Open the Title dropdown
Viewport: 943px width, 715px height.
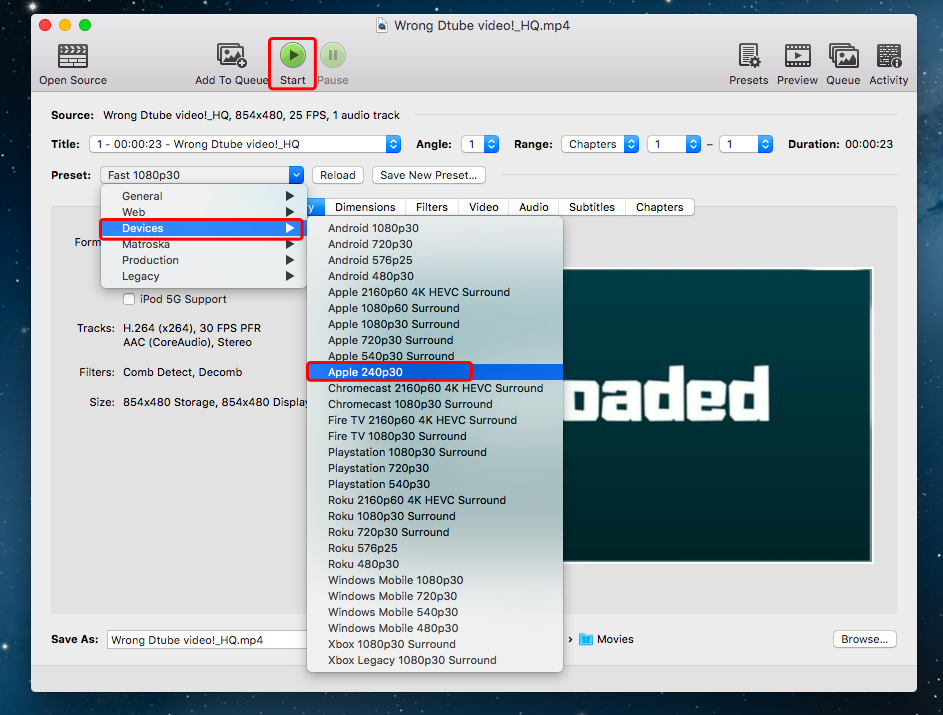click(x=245, y=144)
